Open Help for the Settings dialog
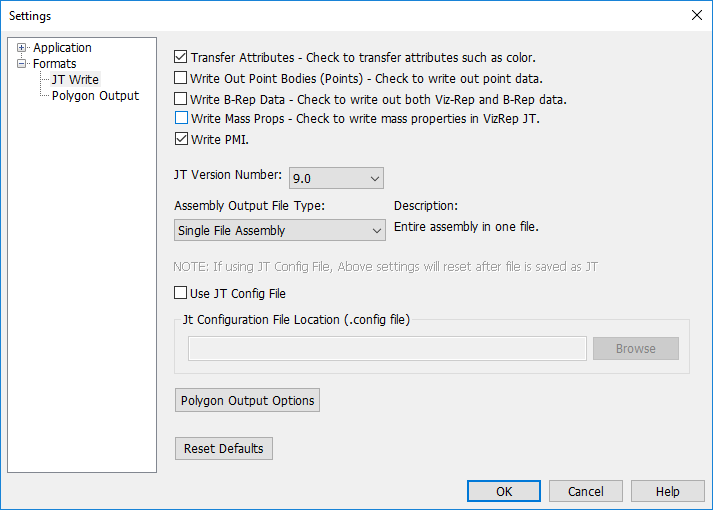713x510 pixels. (667, 491)
